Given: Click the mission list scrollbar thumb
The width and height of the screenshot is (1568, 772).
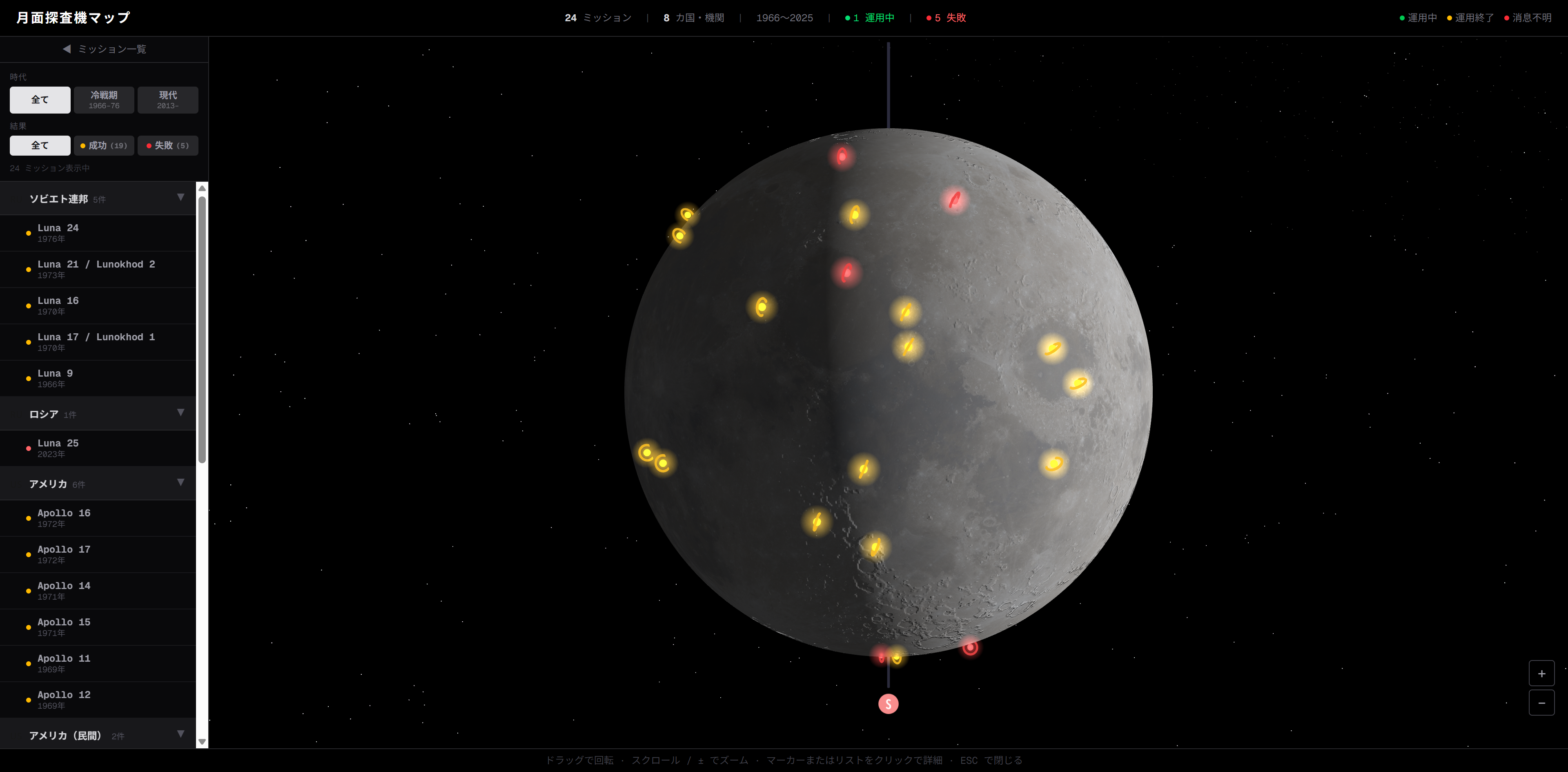Looking at the screenshot, I should point(202,329).
